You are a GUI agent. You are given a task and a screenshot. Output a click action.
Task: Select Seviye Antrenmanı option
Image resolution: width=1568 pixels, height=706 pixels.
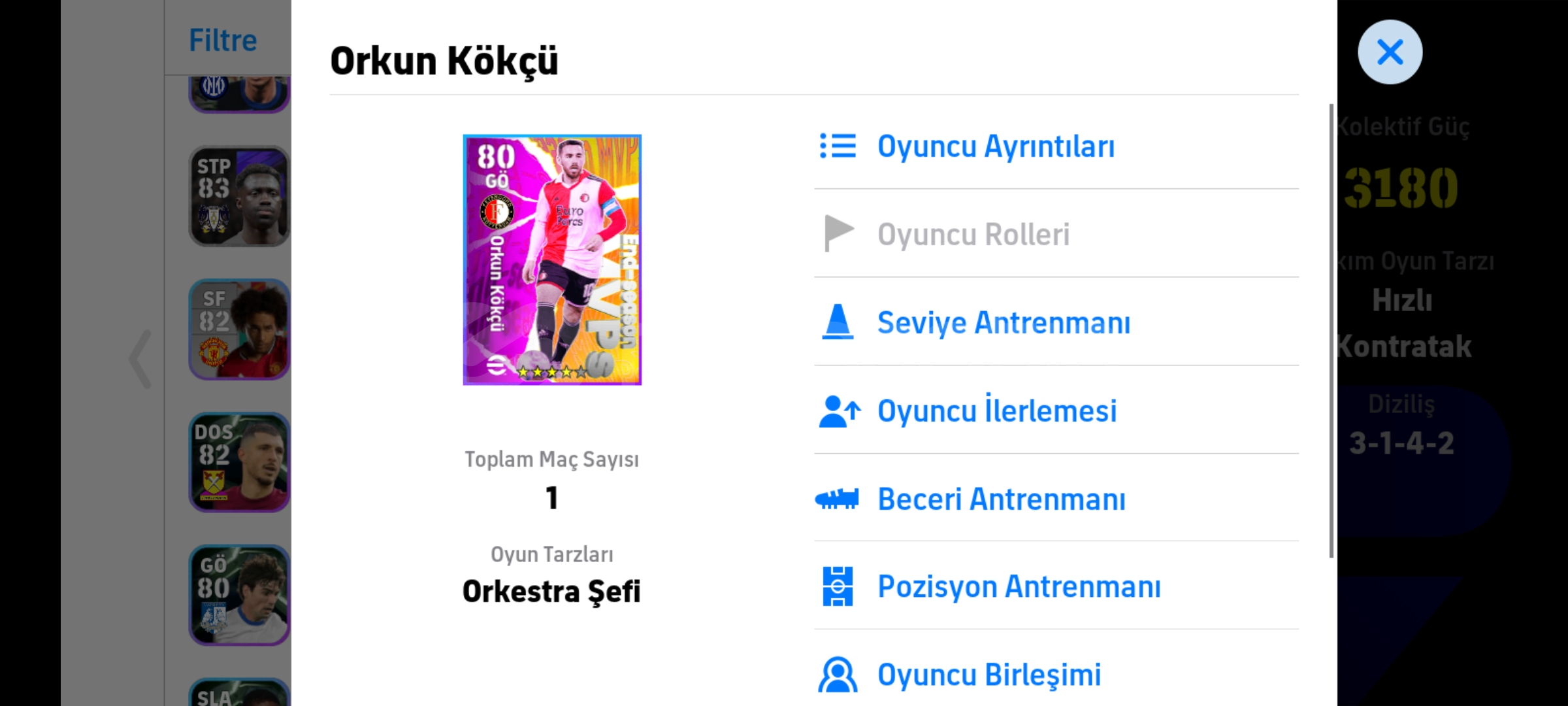(x=1004, y=323)
